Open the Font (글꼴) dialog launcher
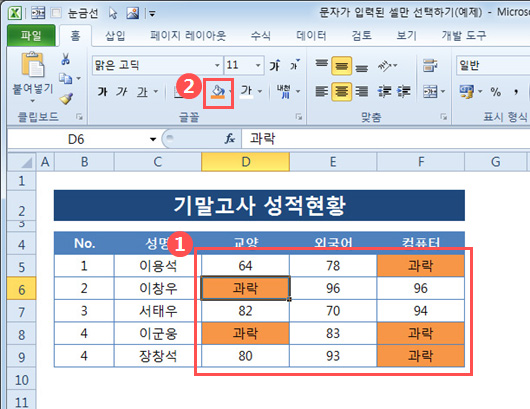Viewport: 530px width, 409px height. click(x=299, y=117)
